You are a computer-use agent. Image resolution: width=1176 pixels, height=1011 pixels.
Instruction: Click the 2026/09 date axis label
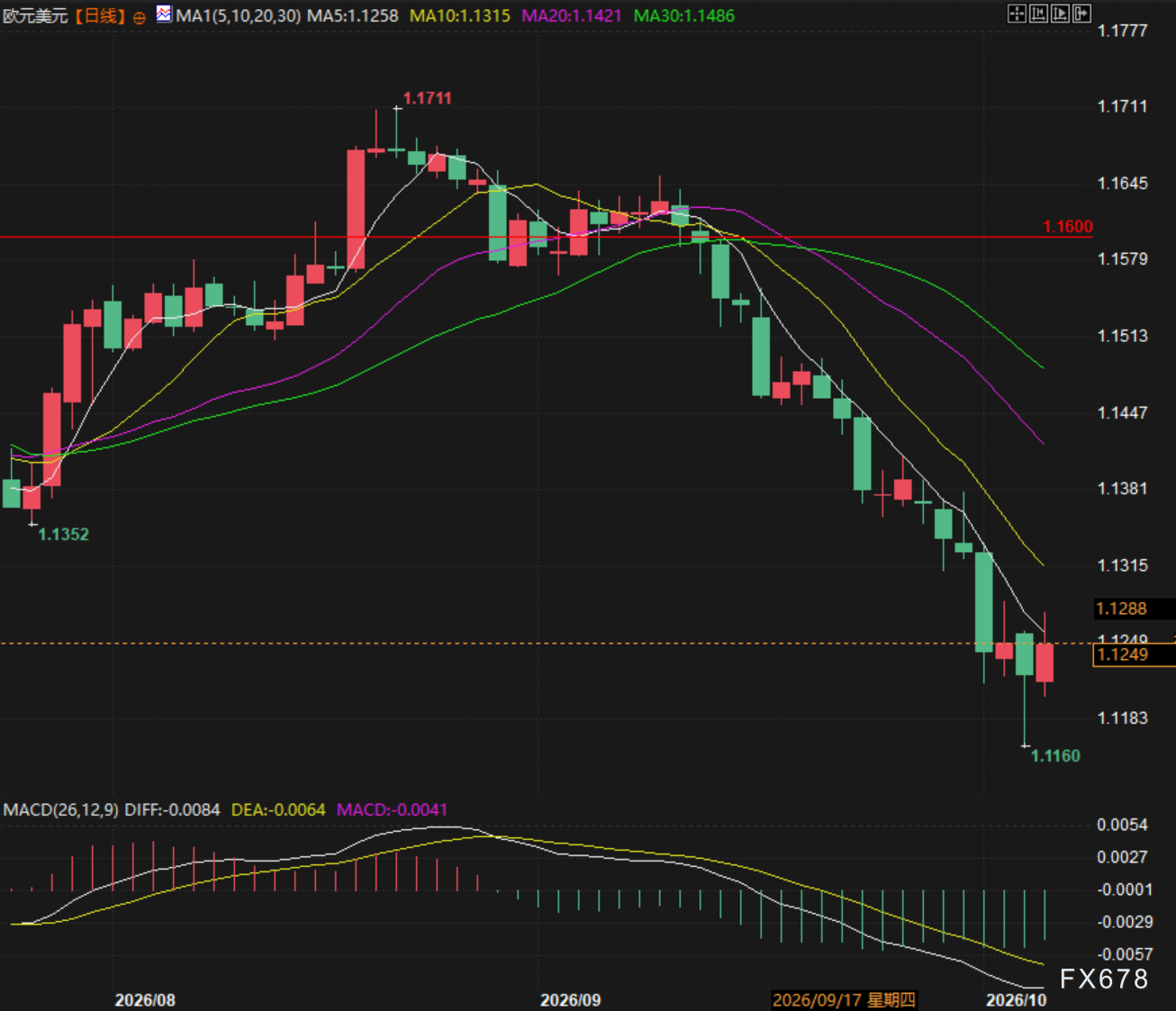pos(570,1000)
